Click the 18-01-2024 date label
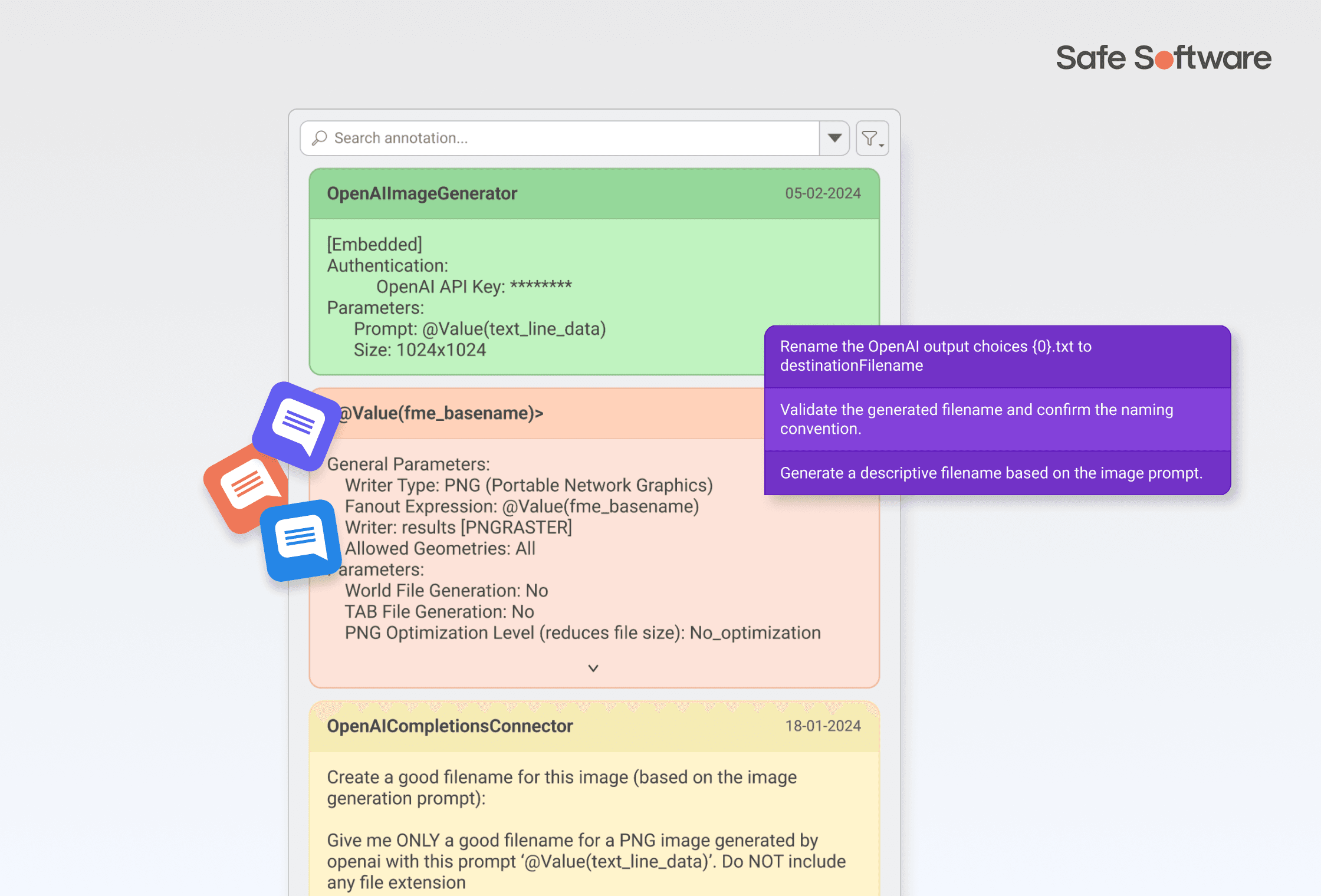The height and width of the screenshot is (896, 1321). (822, 726)
